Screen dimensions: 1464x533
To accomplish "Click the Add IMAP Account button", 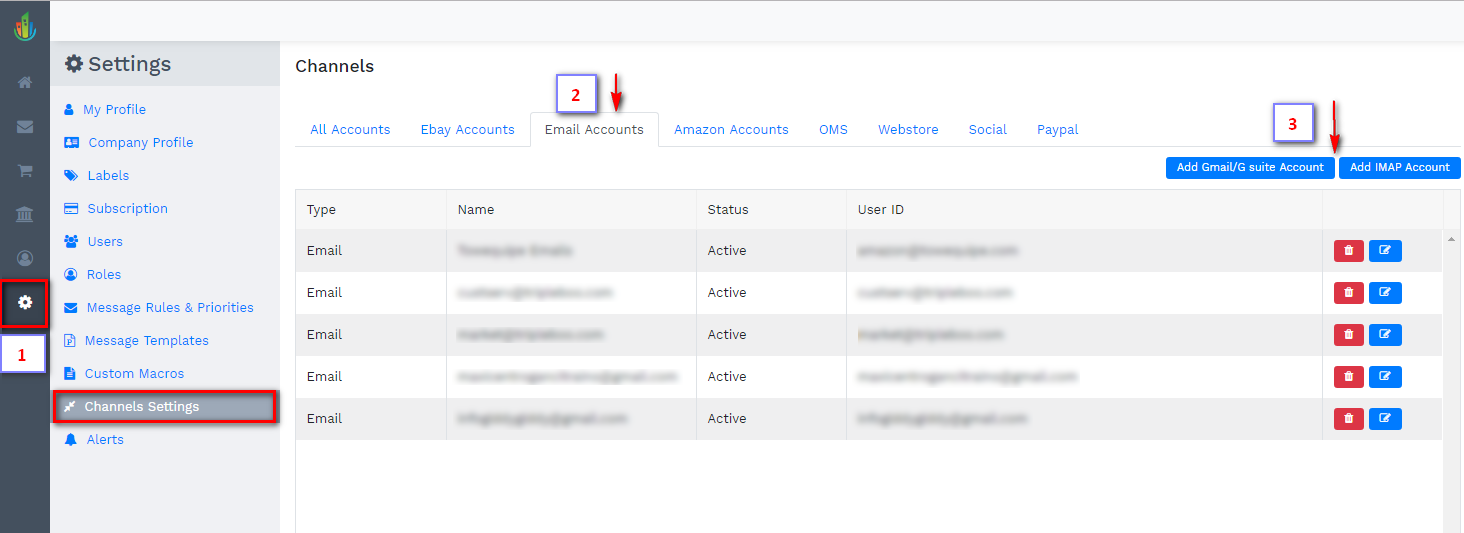I will point(1399,168).
